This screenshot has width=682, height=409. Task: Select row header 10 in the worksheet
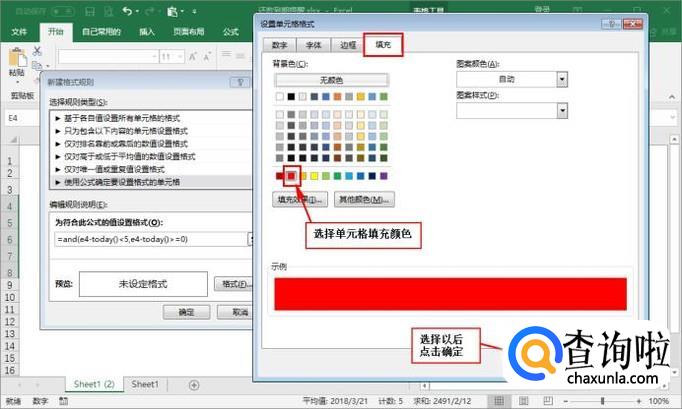click(x=10, y=298)
